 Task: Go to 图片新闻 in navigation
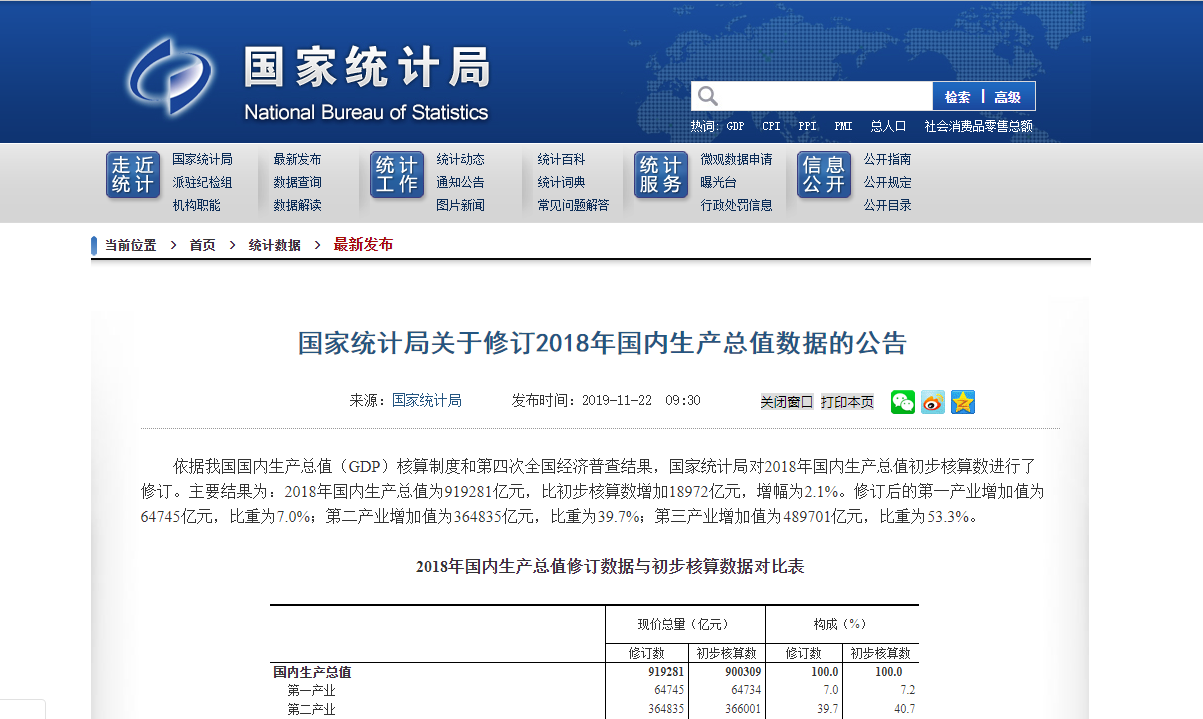click(460, 205)
